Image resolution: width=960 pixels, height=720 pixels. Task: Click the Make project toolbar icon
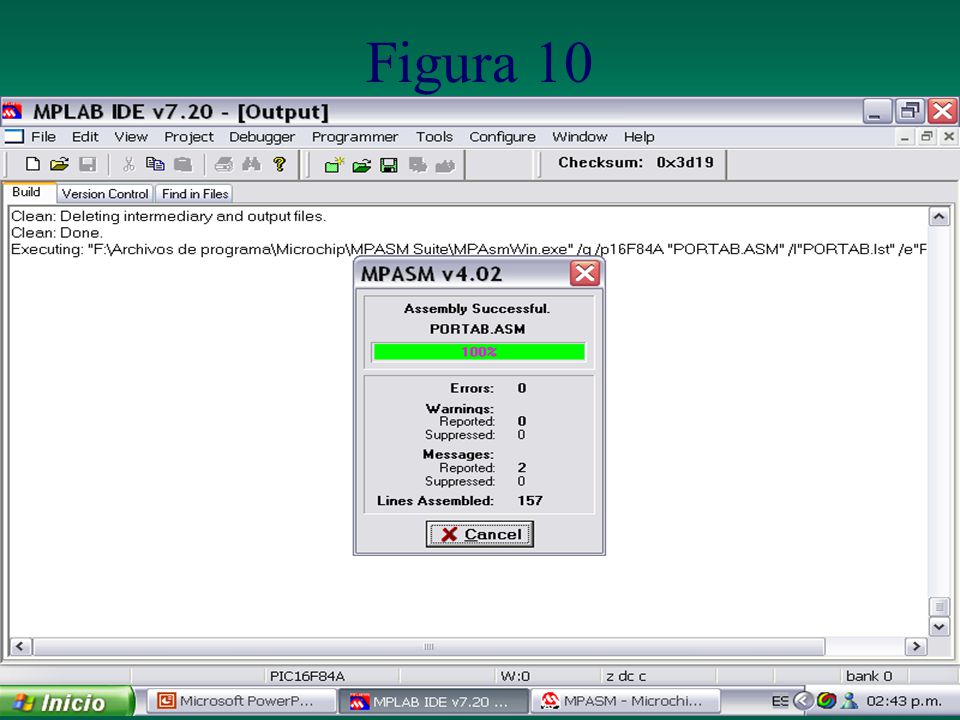[445, 165]
